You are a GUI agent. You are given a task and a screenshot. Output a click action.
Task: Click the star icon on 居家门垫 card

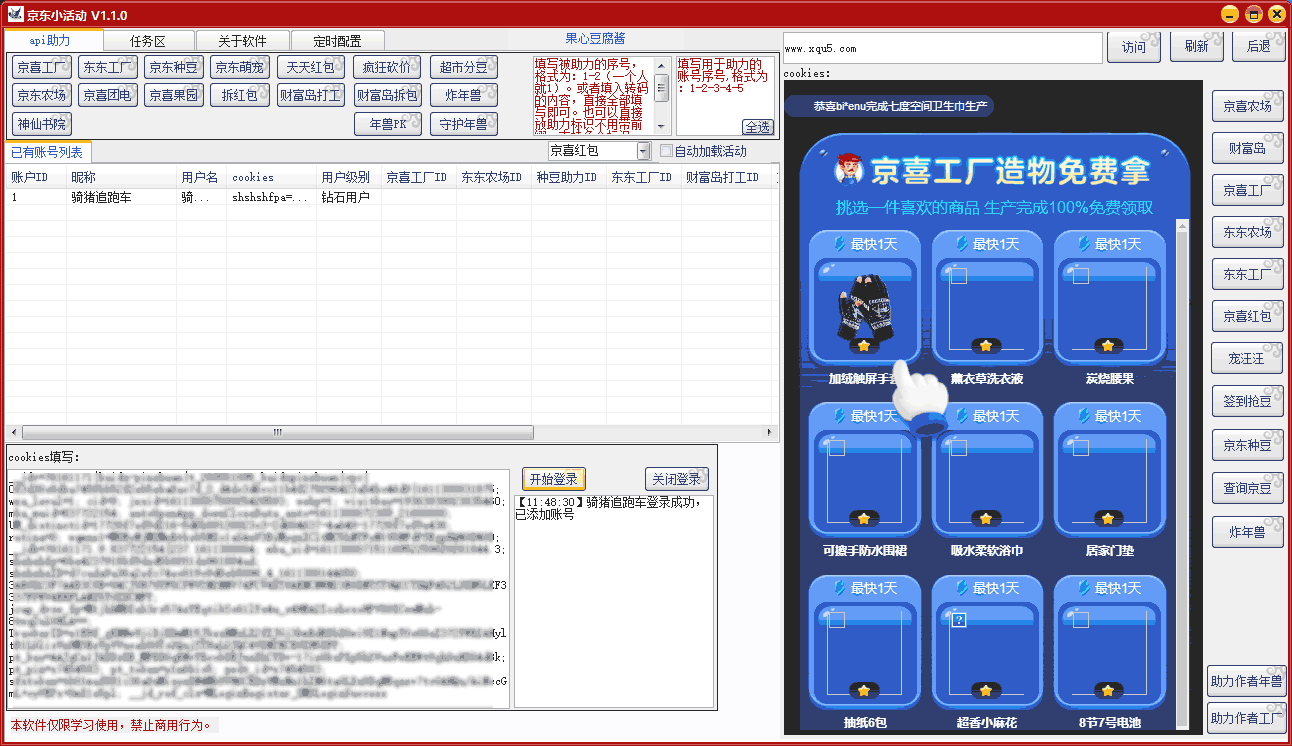pyautogui.click(x=1107, y=518)
